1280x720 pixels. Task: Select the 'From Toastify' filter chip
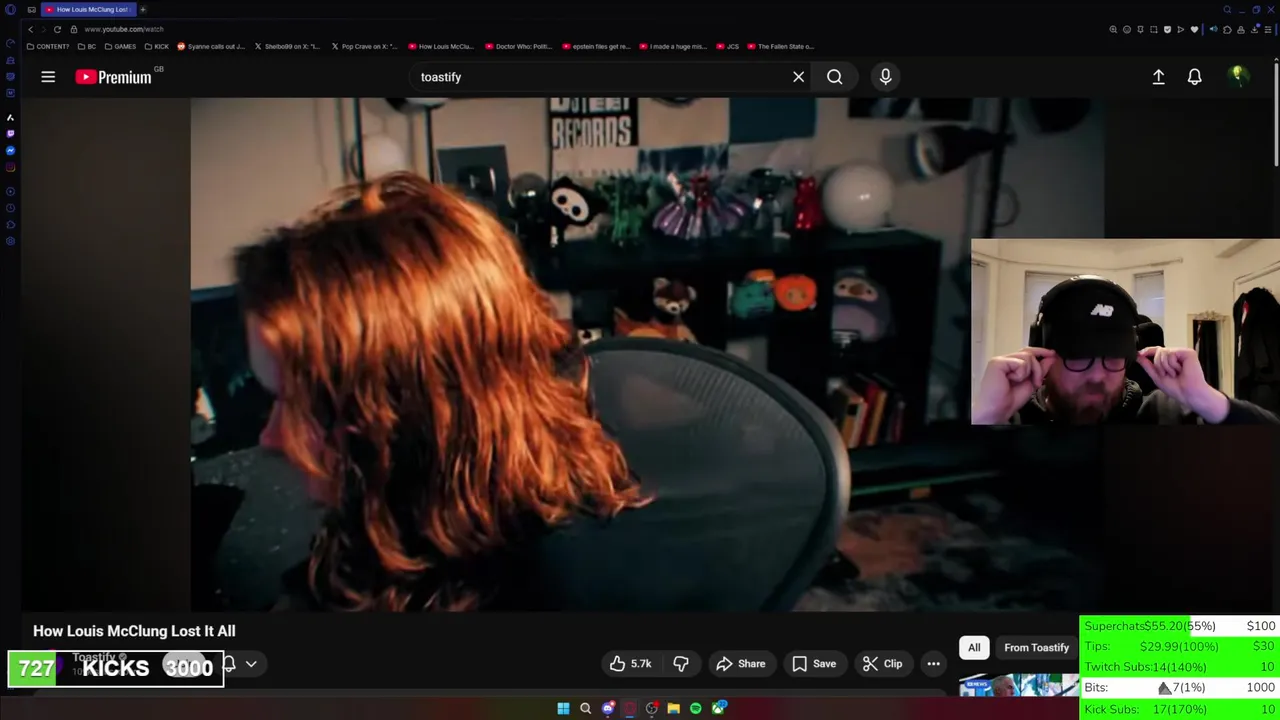(1036, 648)
